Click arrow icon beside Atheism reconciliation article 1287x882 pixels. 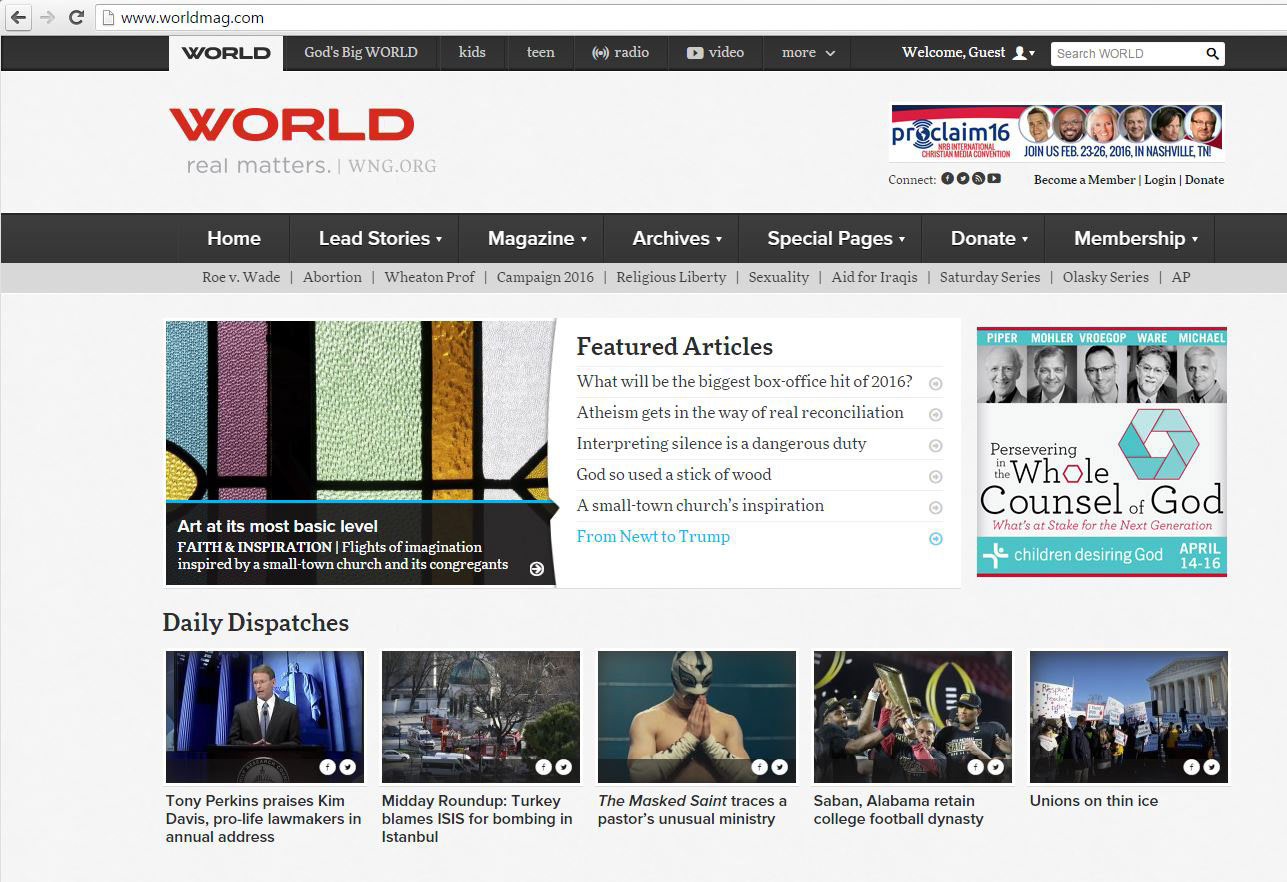(935, 414)
